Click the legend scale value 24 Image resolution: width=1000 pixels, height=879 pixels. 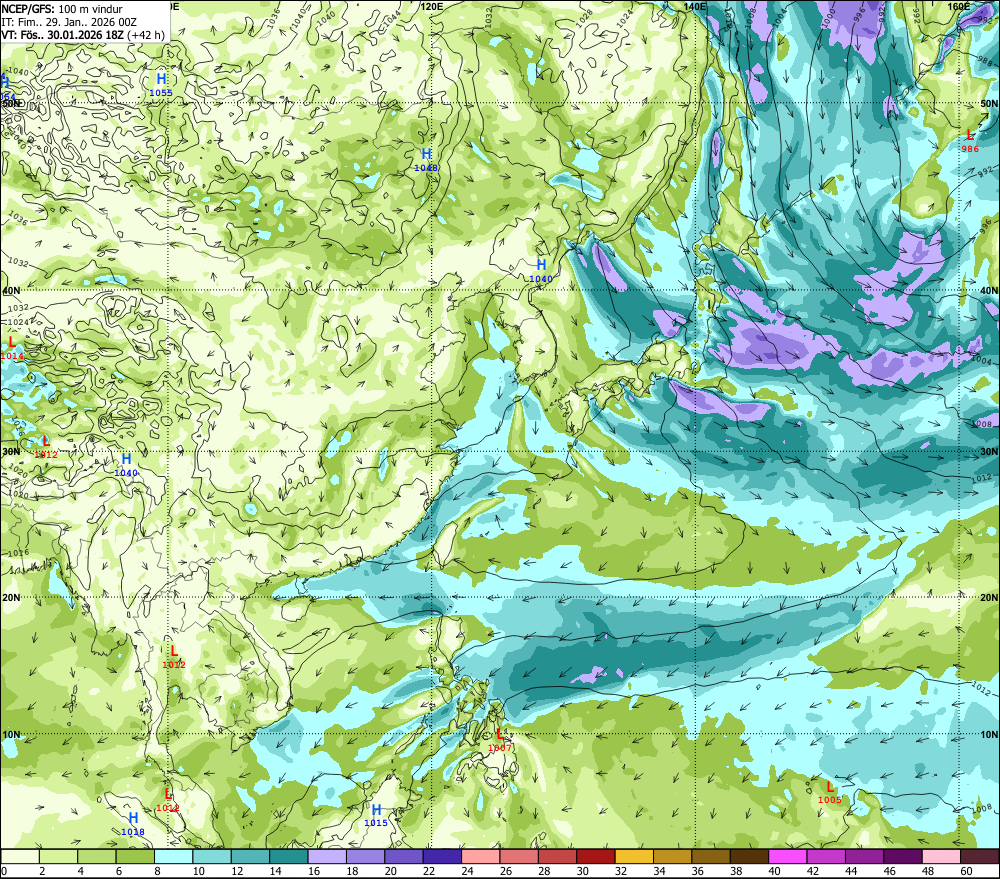467,871
